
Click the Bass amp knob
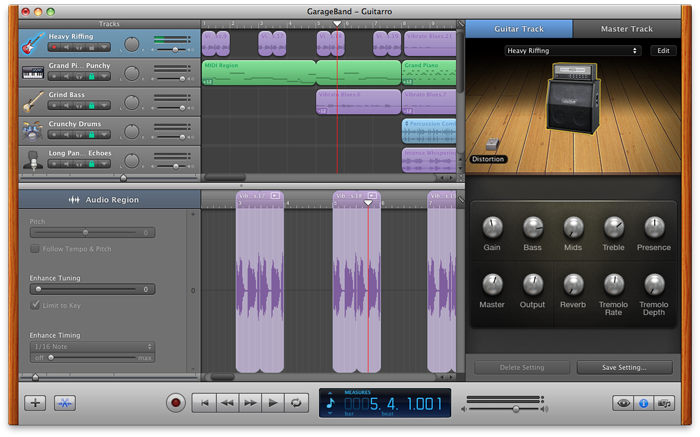pyautogui.click(x=533, y=227)
